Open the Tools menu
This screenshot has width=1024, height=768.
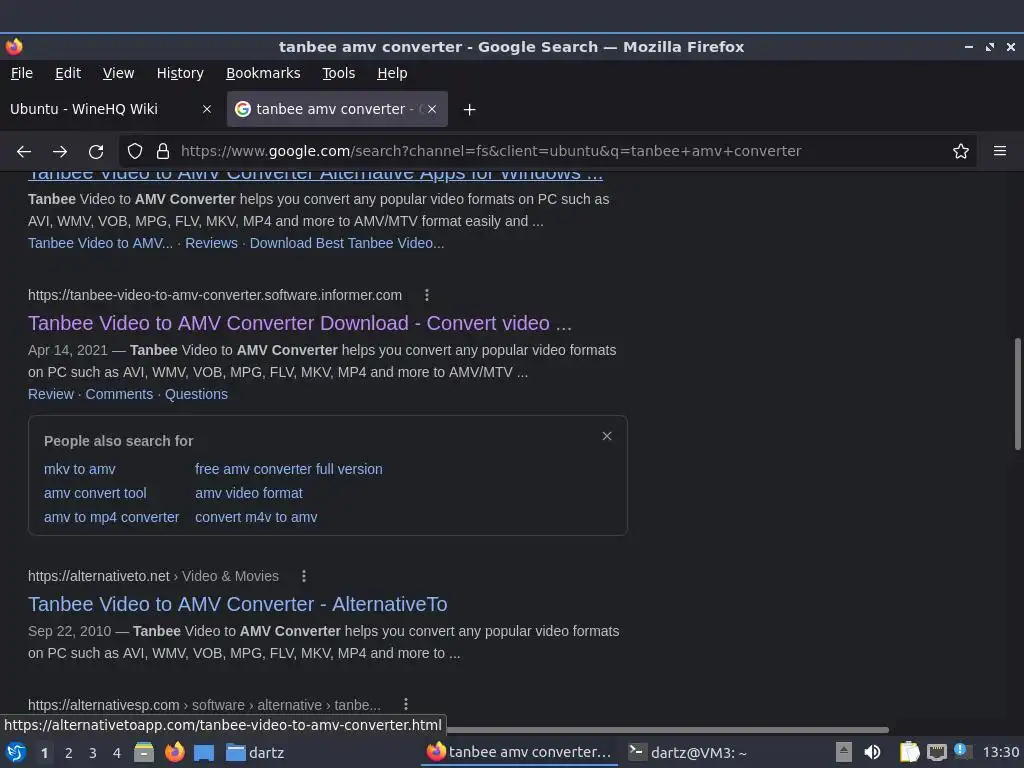(338, 73)
